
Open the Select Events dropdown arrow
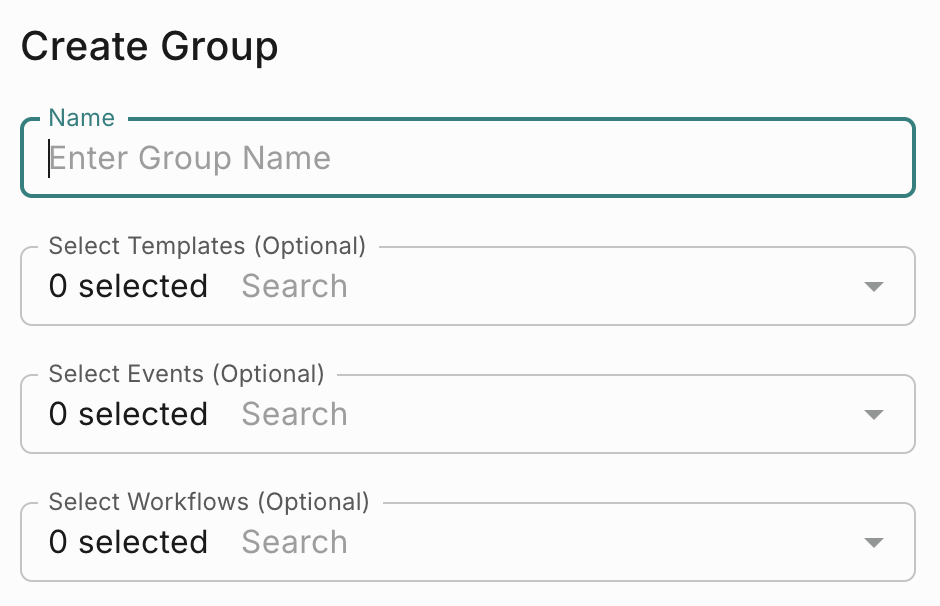pyautogui.click(x=873, y=414)
